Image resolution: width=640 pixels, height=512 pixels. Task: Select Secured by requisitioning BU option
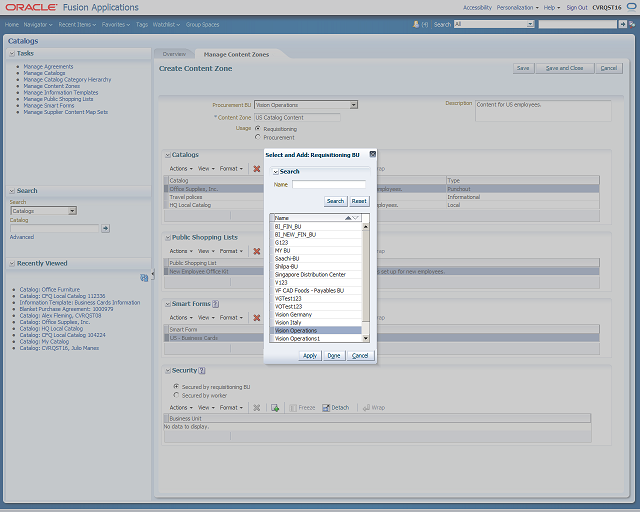[x=176, y=386]
